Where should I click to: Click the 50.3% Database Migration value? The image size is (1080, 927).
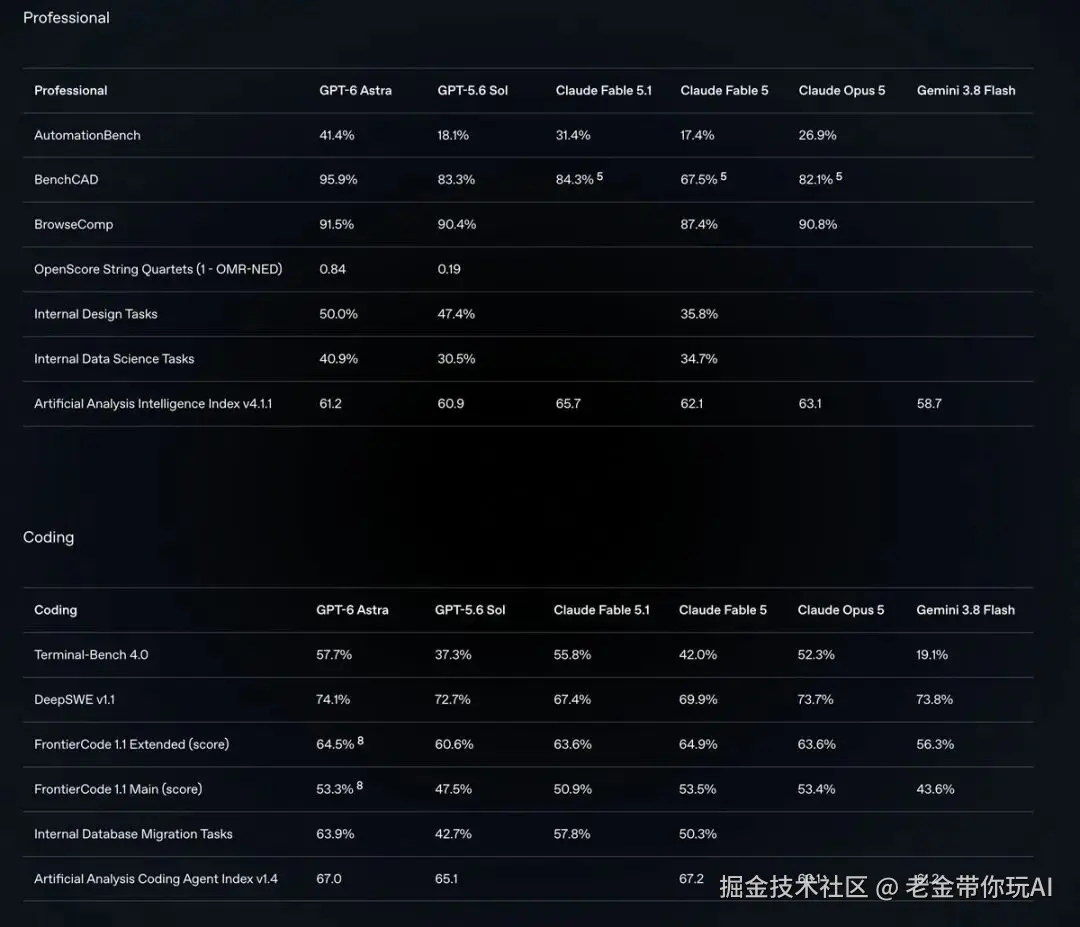click(x=698, y=834)
